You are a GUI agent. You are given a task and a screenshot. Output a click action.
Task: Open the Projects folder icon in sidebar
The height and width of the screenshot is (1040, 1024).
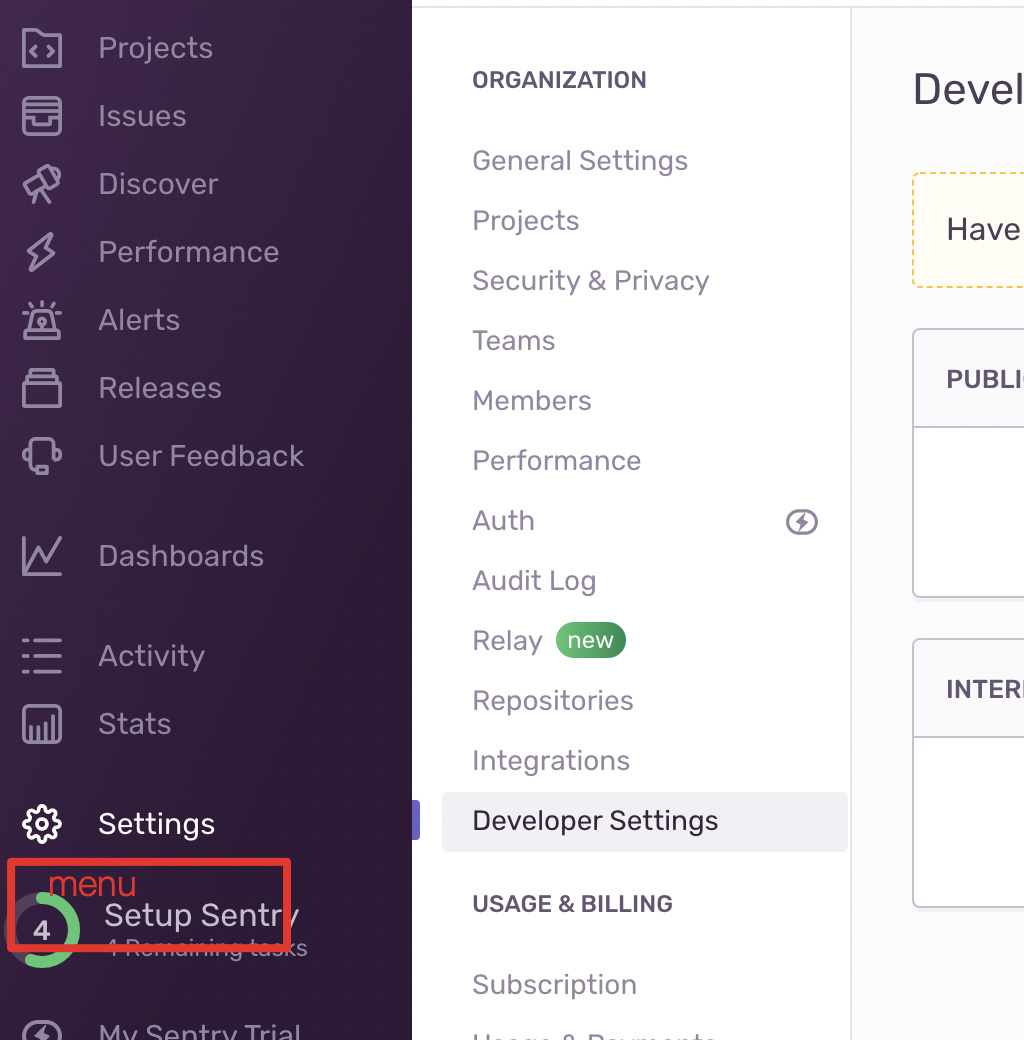click(42, 48)
